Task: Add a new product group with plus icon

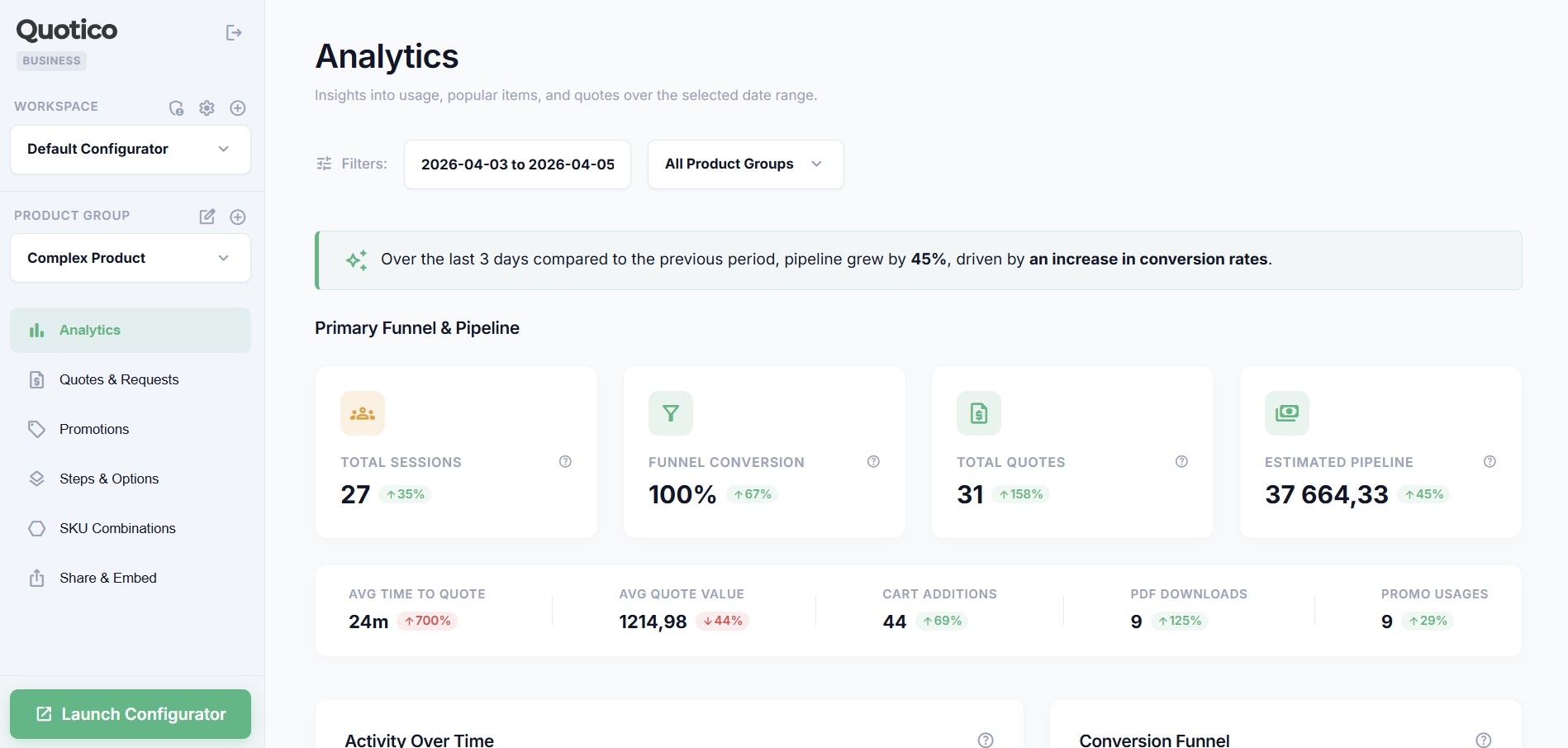Action: click(238, 217)
